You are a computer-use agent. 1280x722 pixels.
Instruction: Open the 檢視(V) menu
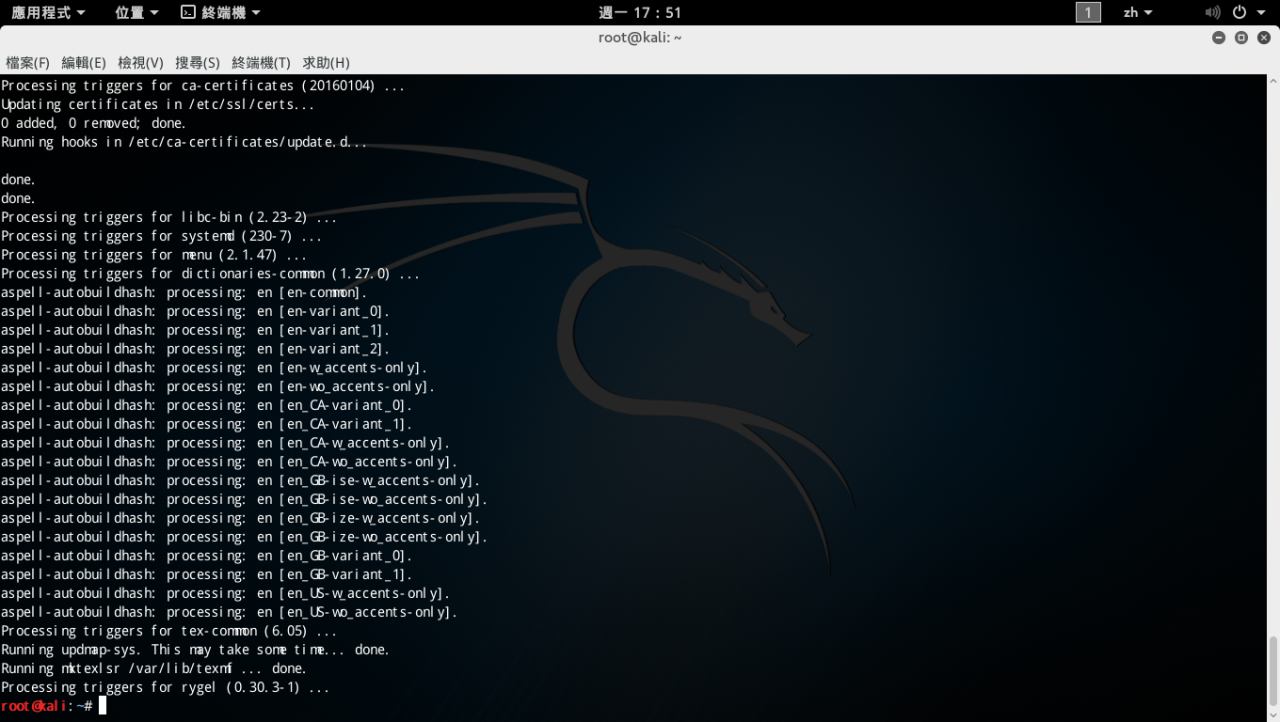point(140,63)
